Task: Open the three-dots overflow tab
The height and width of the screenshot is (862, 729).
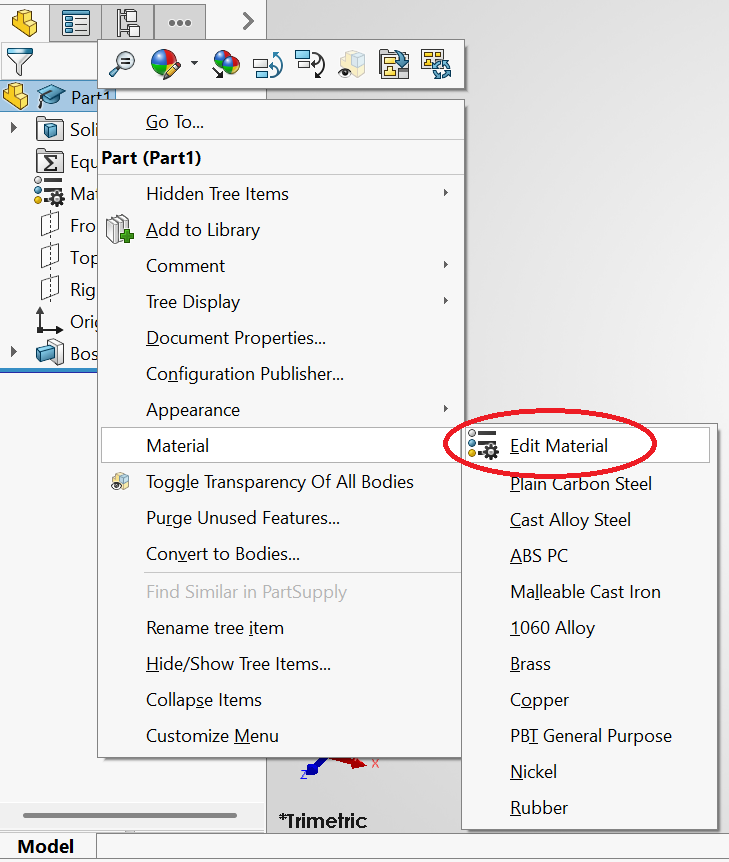Action: pos(180,23)
